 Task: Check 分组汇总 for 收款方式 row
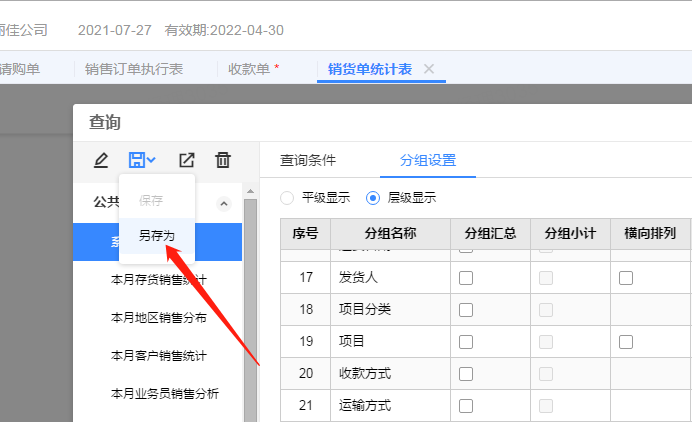point(466,374)
